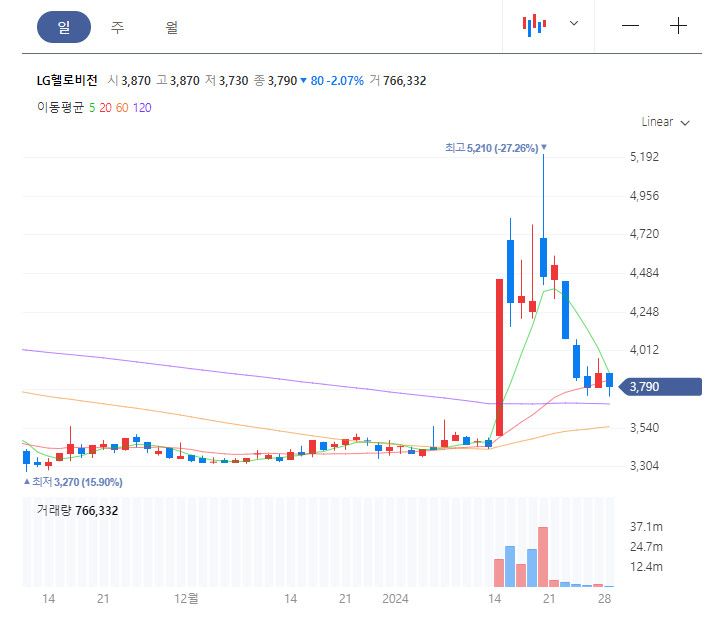This screenshot has height=630, width=715.
Task: Click the 4,484 price axis label
Action: point(644,273)
